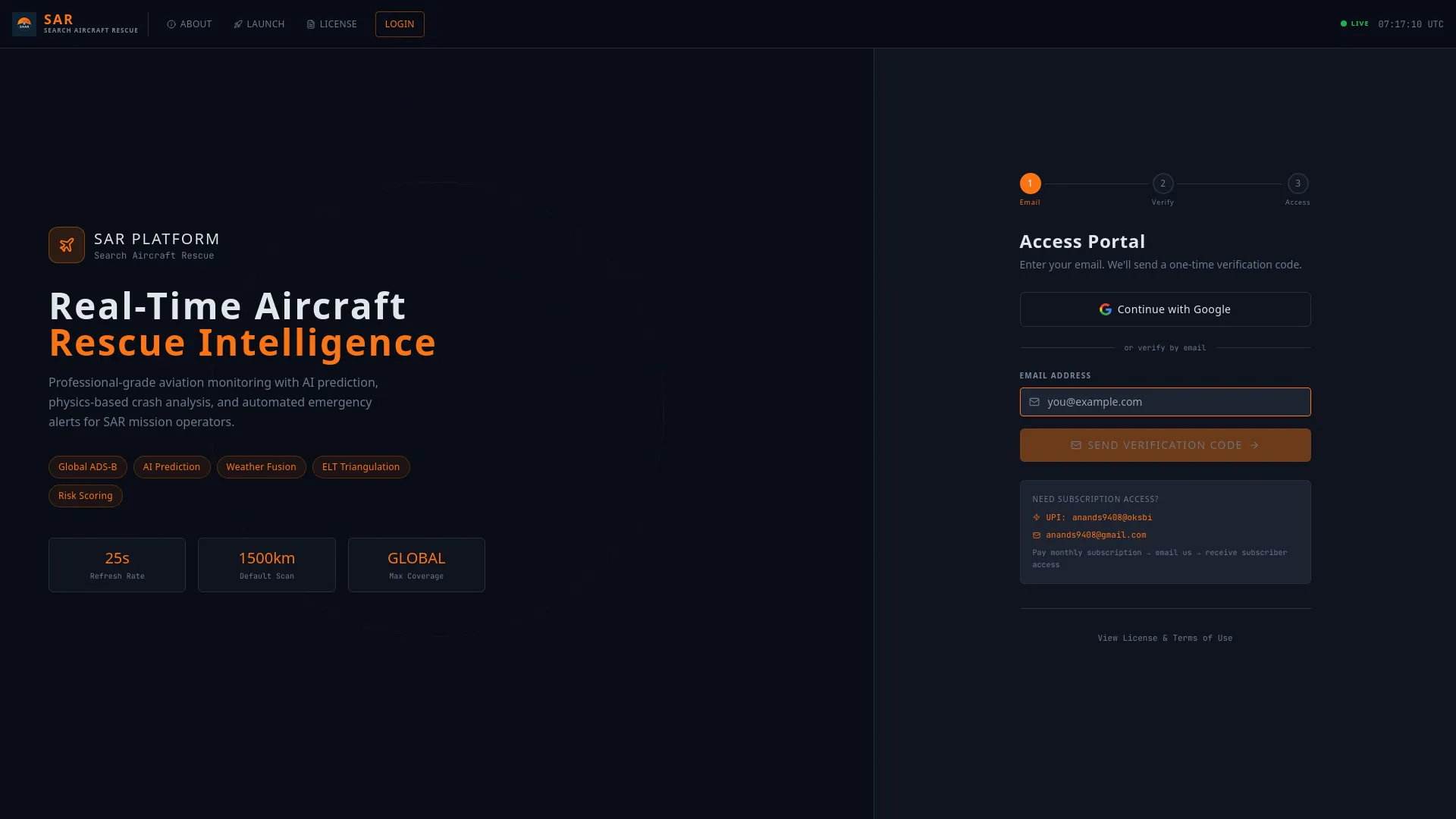1456x819 pixels.
Task: Open View License & Terms of Use link
Action: pos(1165,639)
